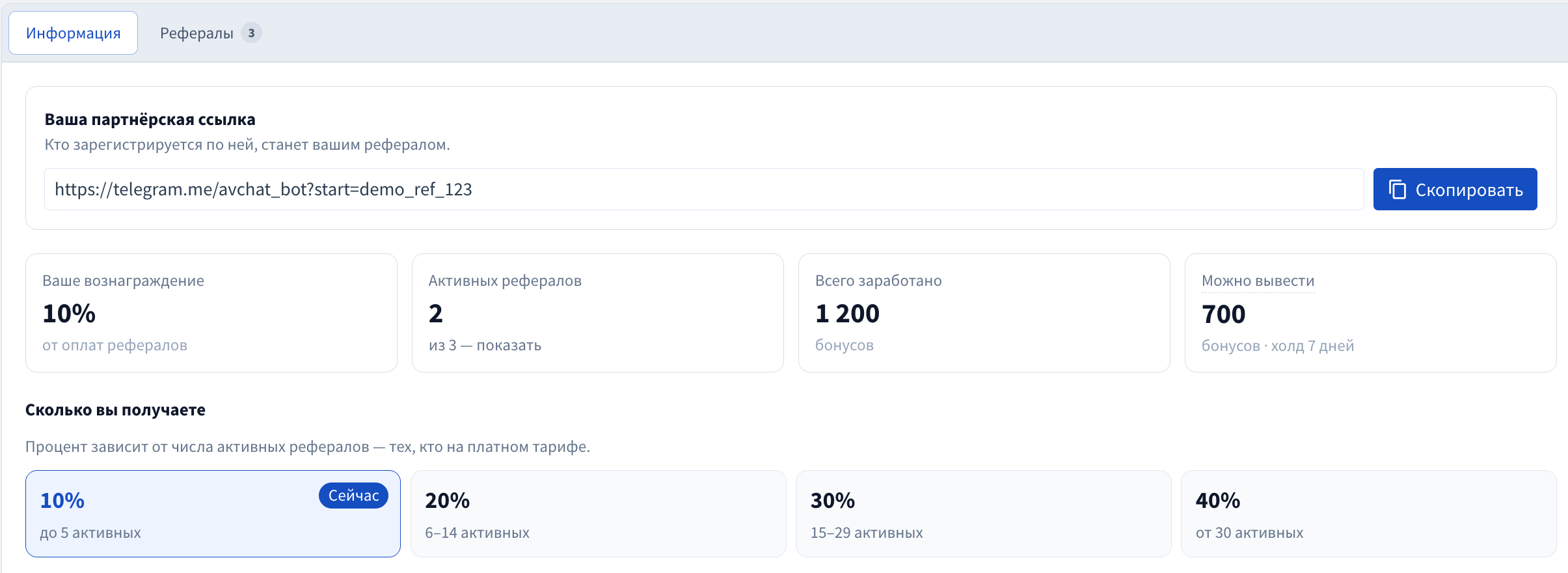Click the text до 5 активных
The image size is (1568, 573).
tap(90, 533)
